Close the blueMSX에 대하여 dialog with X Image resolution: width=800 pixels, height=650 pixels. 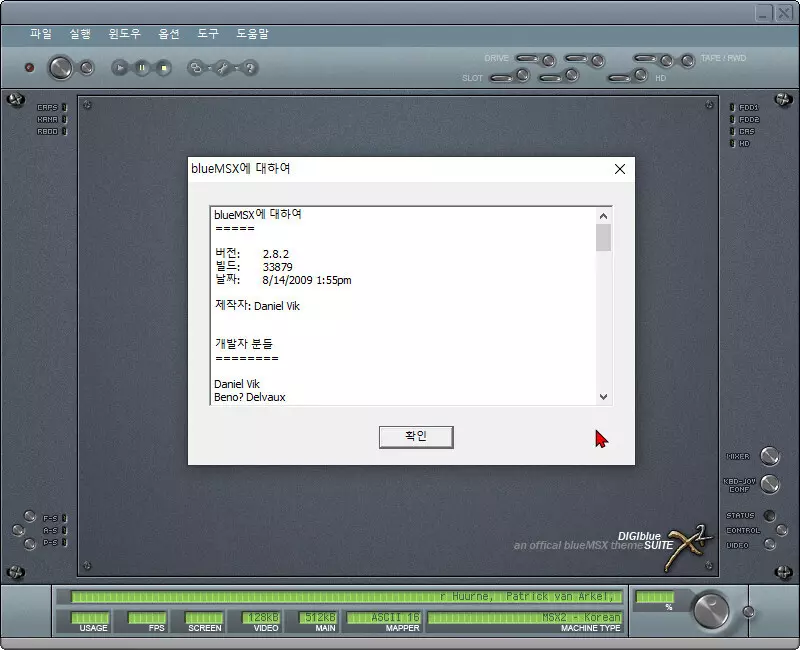click(620, 169)
